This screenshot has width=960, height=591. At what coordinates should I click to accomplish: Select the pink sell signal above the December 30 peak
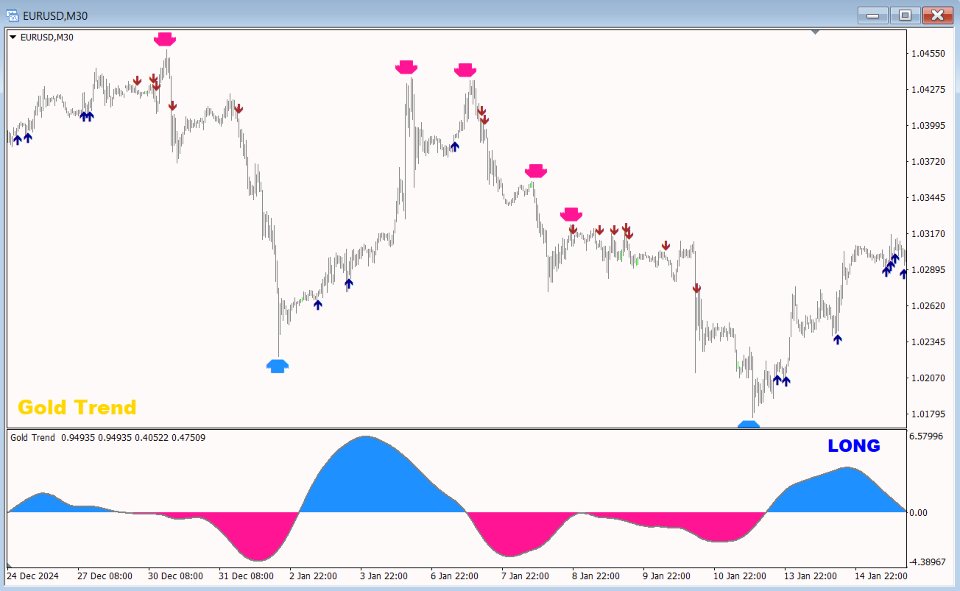(x=164, y=39)
